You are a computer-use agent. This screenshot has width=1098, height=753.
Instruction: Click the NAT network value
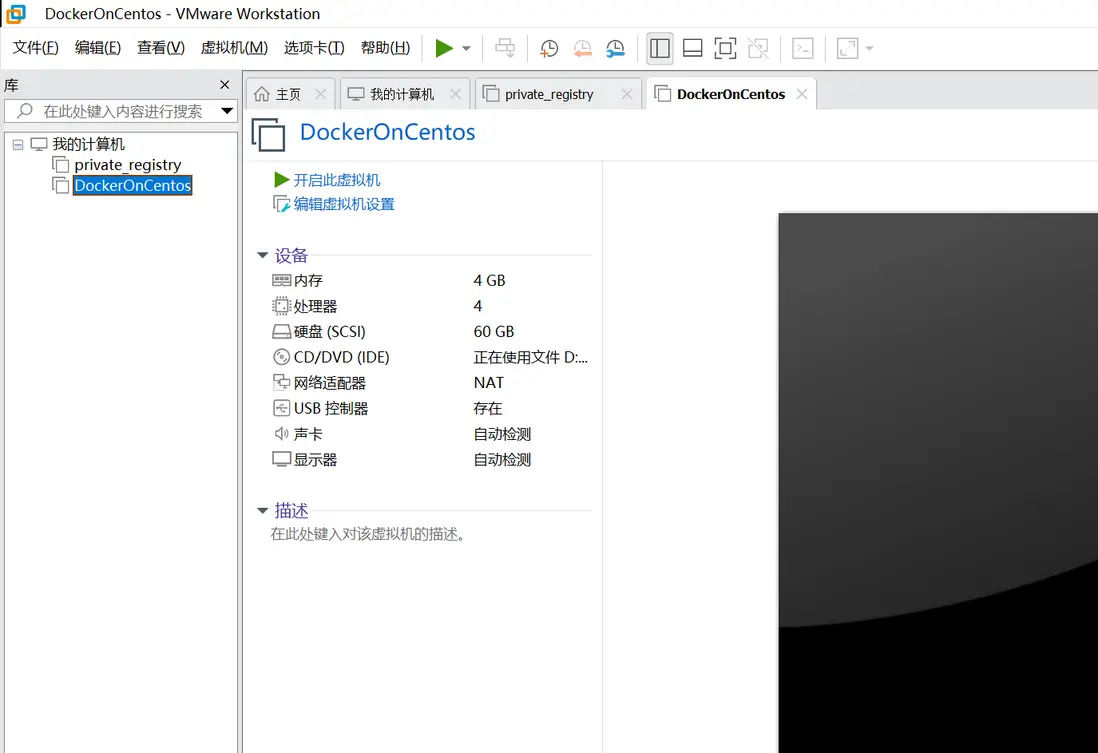(x=489, y=383)
